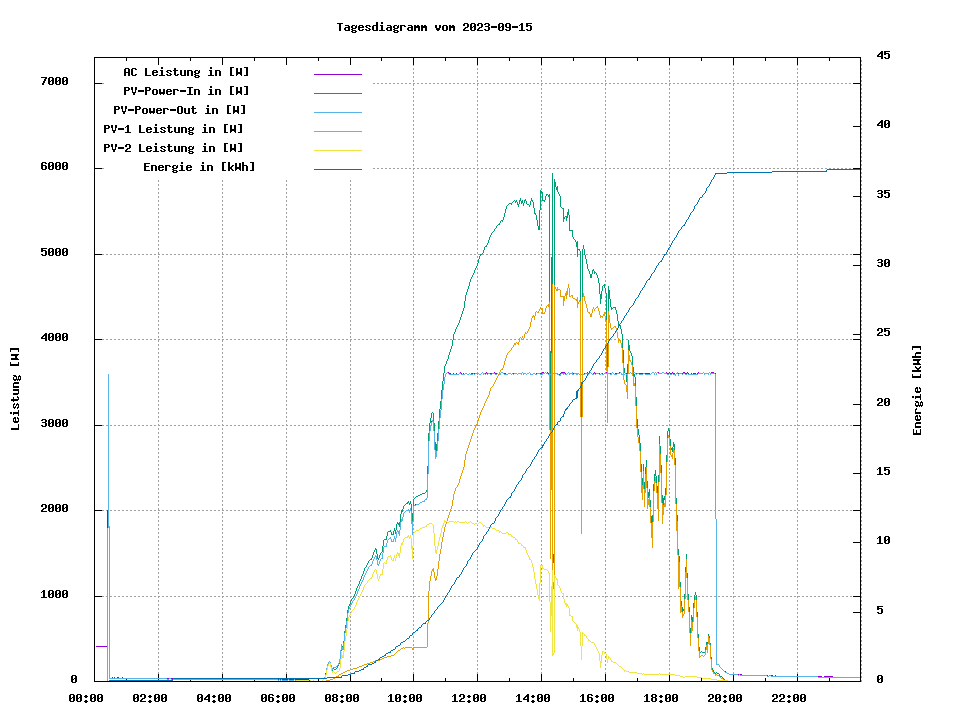This screenshot has height=720, width=960.
Task: Click the yellow PV-2 Leistung legend line sample
Action: [x=337, y=149]
